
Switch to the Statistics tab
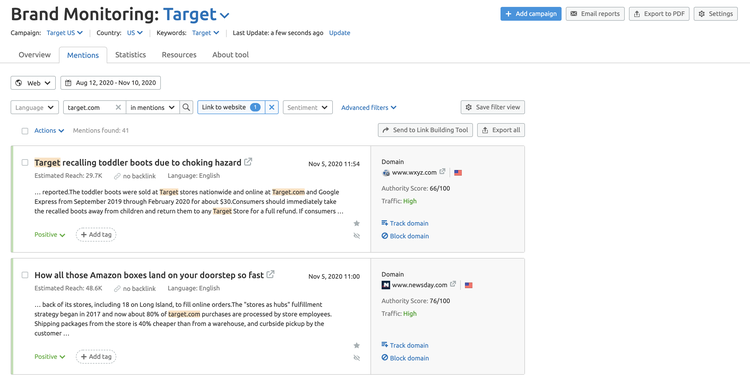coord(131,55)
